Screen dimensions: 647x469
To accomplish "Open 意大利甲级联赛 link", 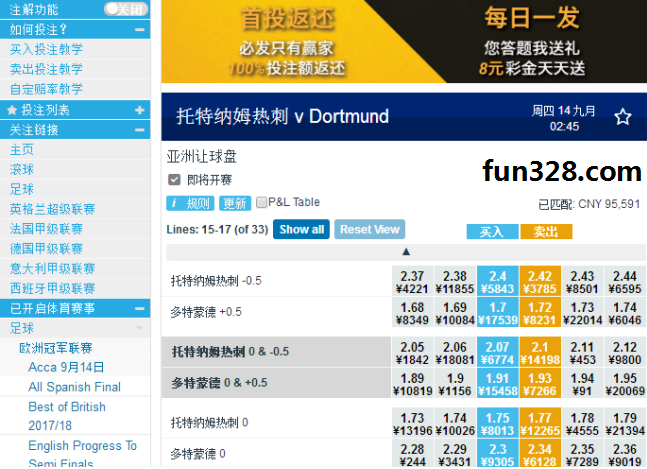I will [52, 269].
